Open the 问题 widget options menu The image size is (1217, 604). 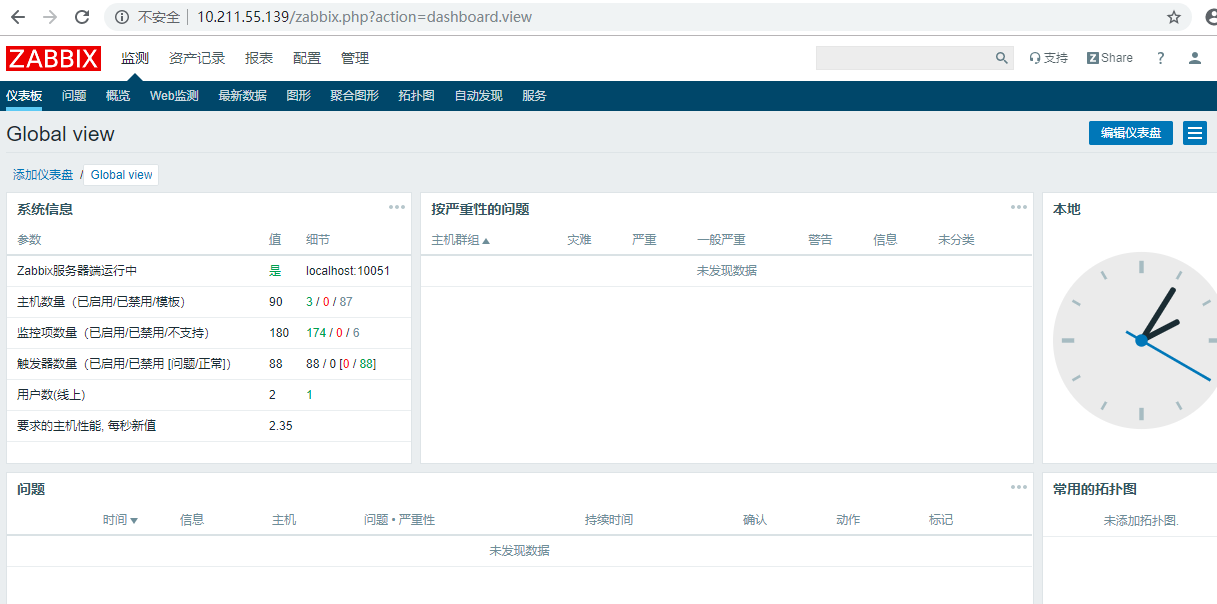click(1018, 487)
